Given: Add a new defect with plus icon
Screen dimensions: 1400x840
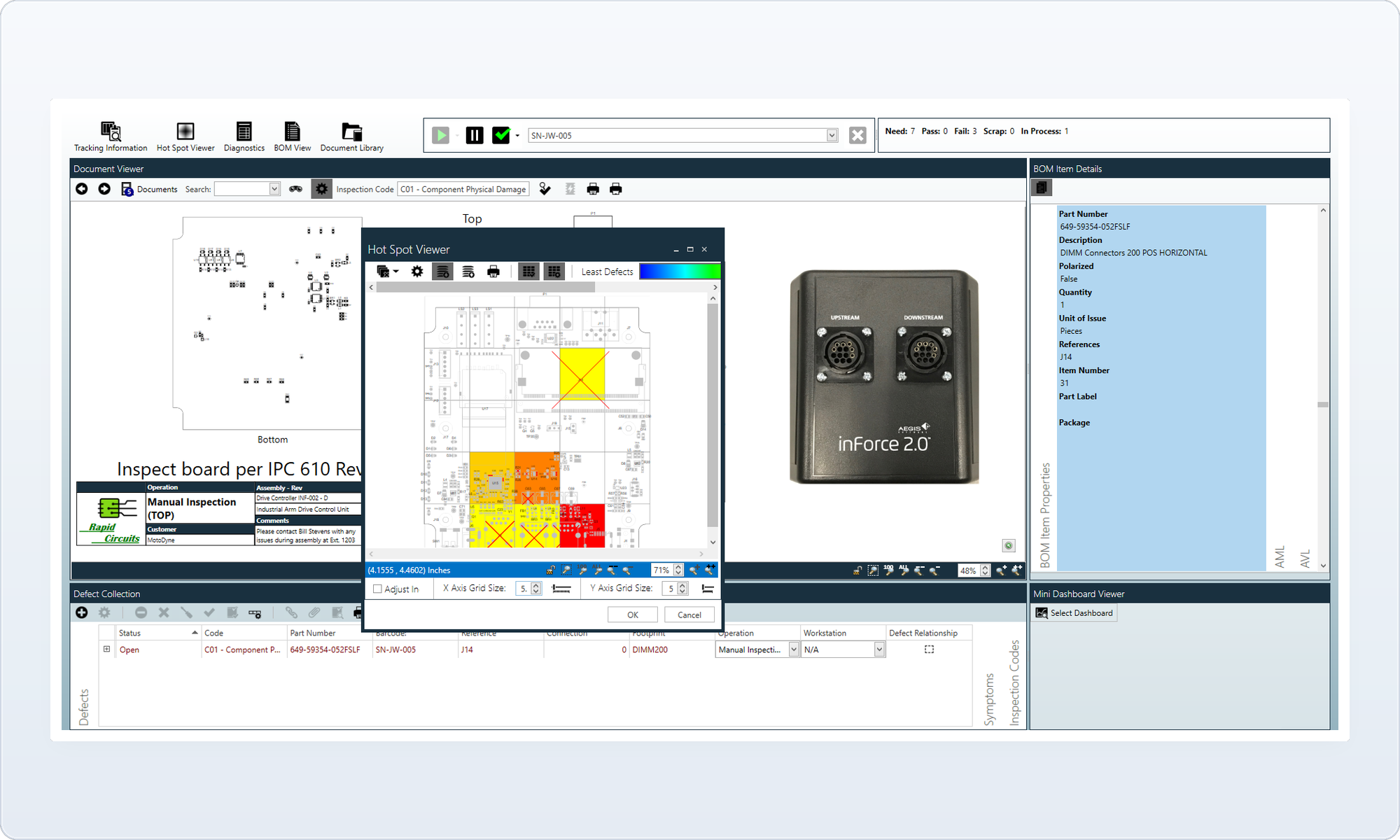Looking at the screenshot, I should pyautogui.click(x=82, y=612).
